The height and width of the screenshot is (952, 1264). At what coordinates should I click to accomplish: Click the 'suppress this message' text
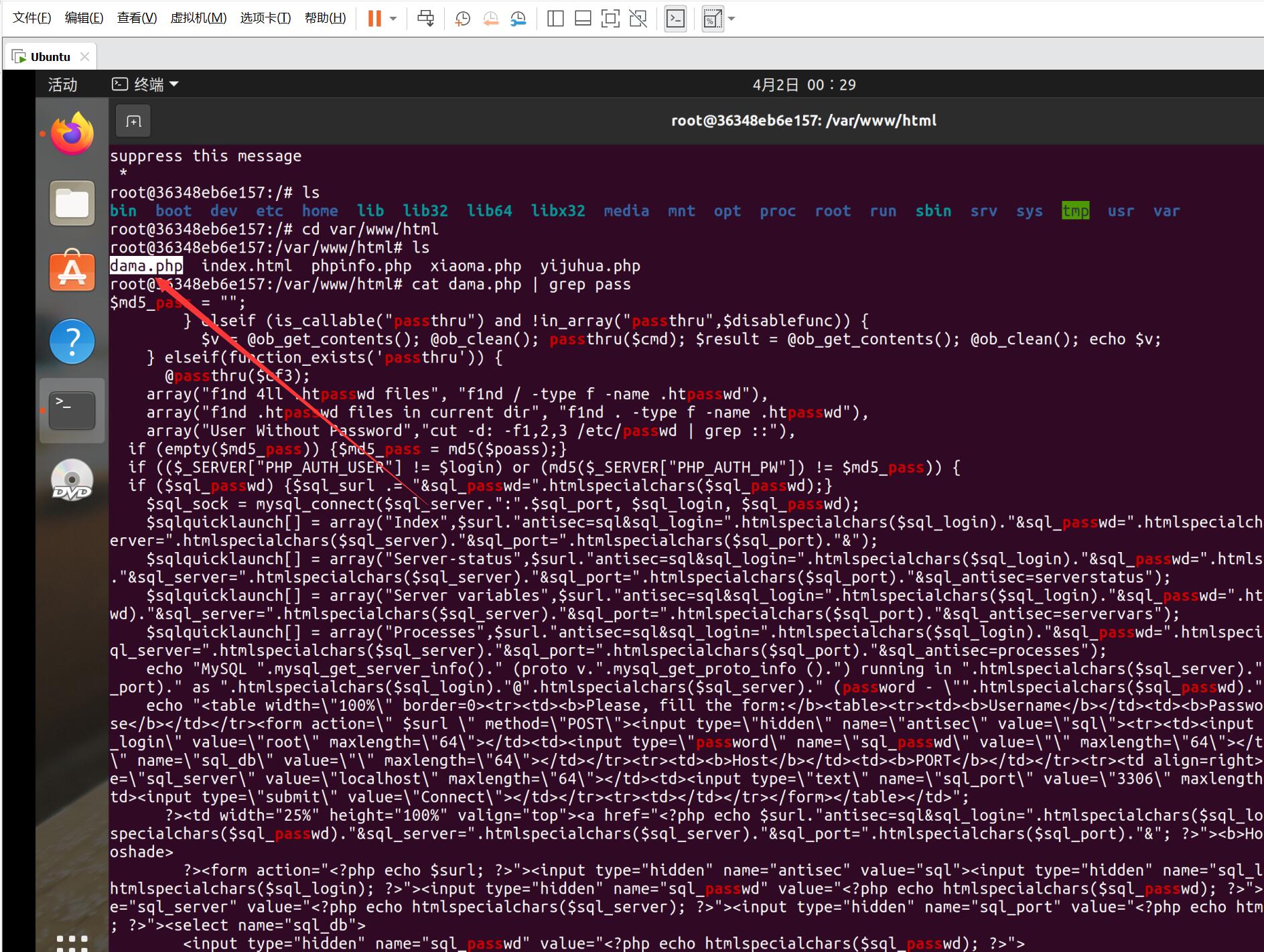206,156
